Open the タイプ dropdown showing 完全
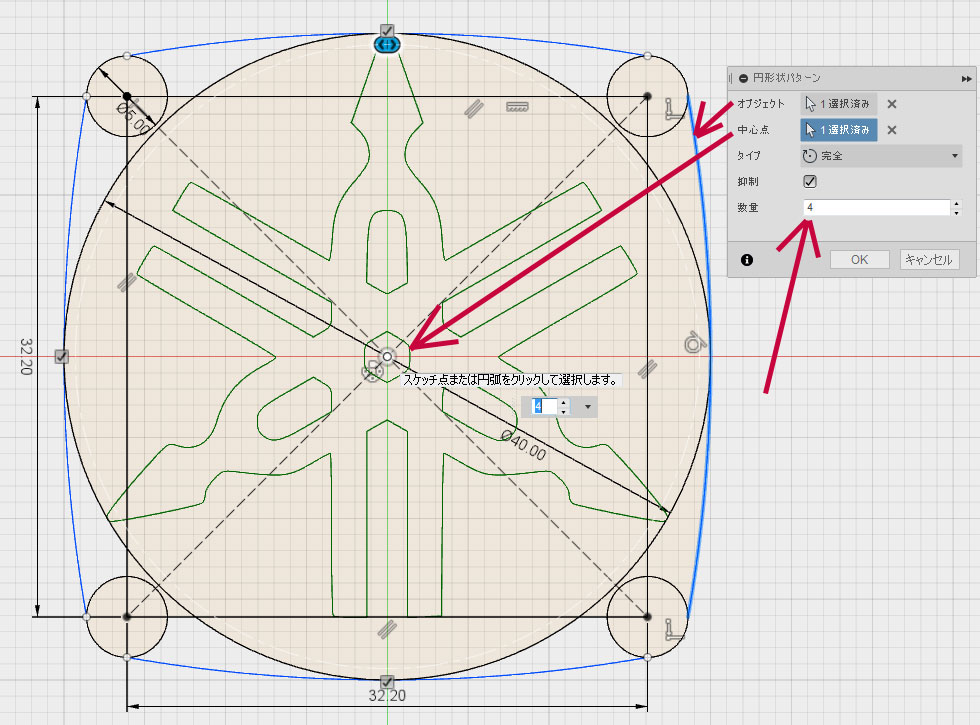The image size is (980, 725). [880, 156]
